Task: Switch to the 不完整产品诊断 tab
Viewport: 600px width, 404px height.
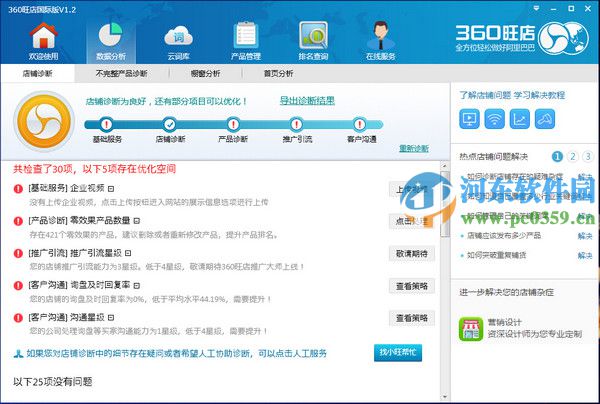Action: [x=121, y=73]
